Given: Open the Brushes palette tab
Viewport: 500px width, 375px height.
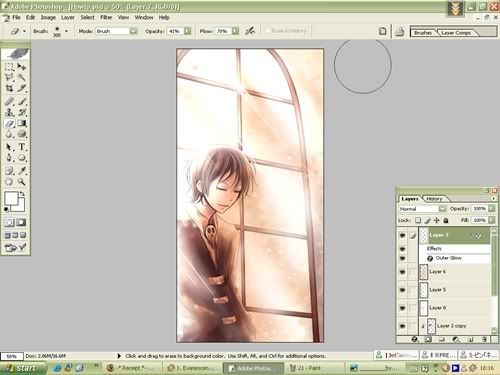Looking at the screenshot, I should (423, 33).
